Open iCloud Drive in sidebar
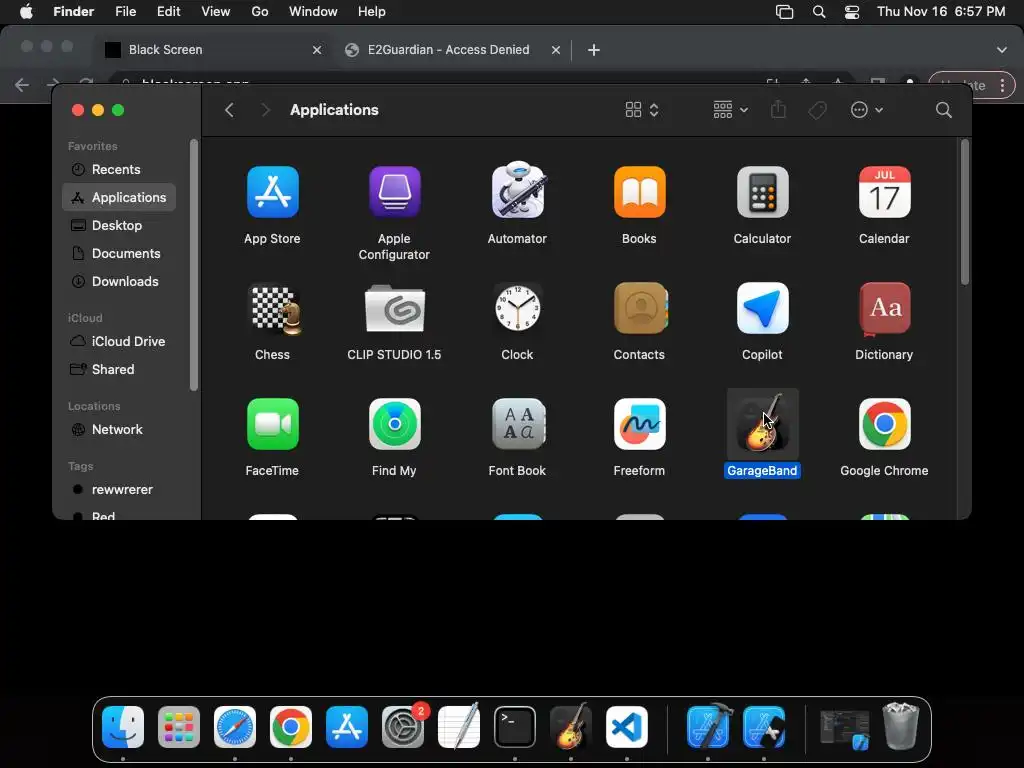 [x=119, y=342]
